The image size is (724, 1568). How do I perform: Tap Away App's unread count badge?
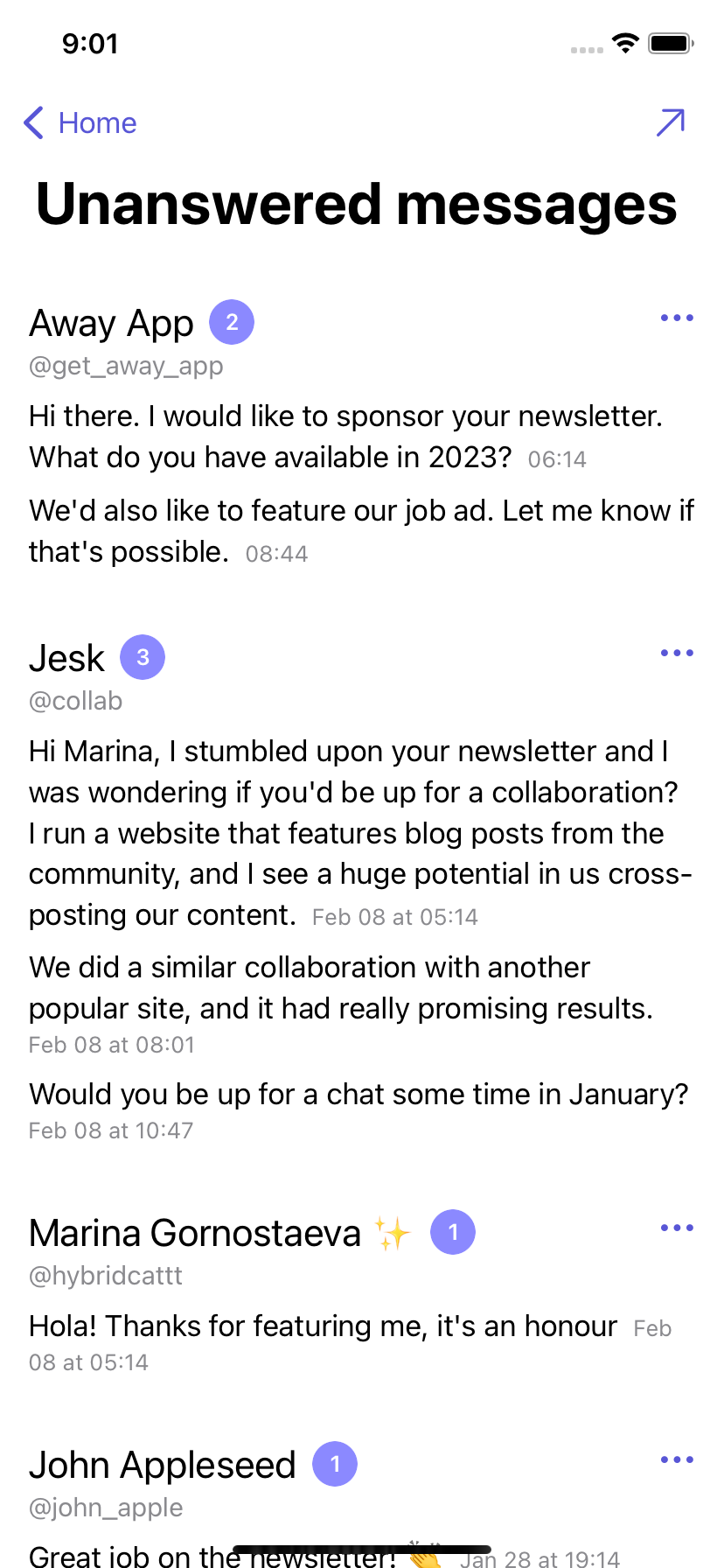tap(232, 322)
